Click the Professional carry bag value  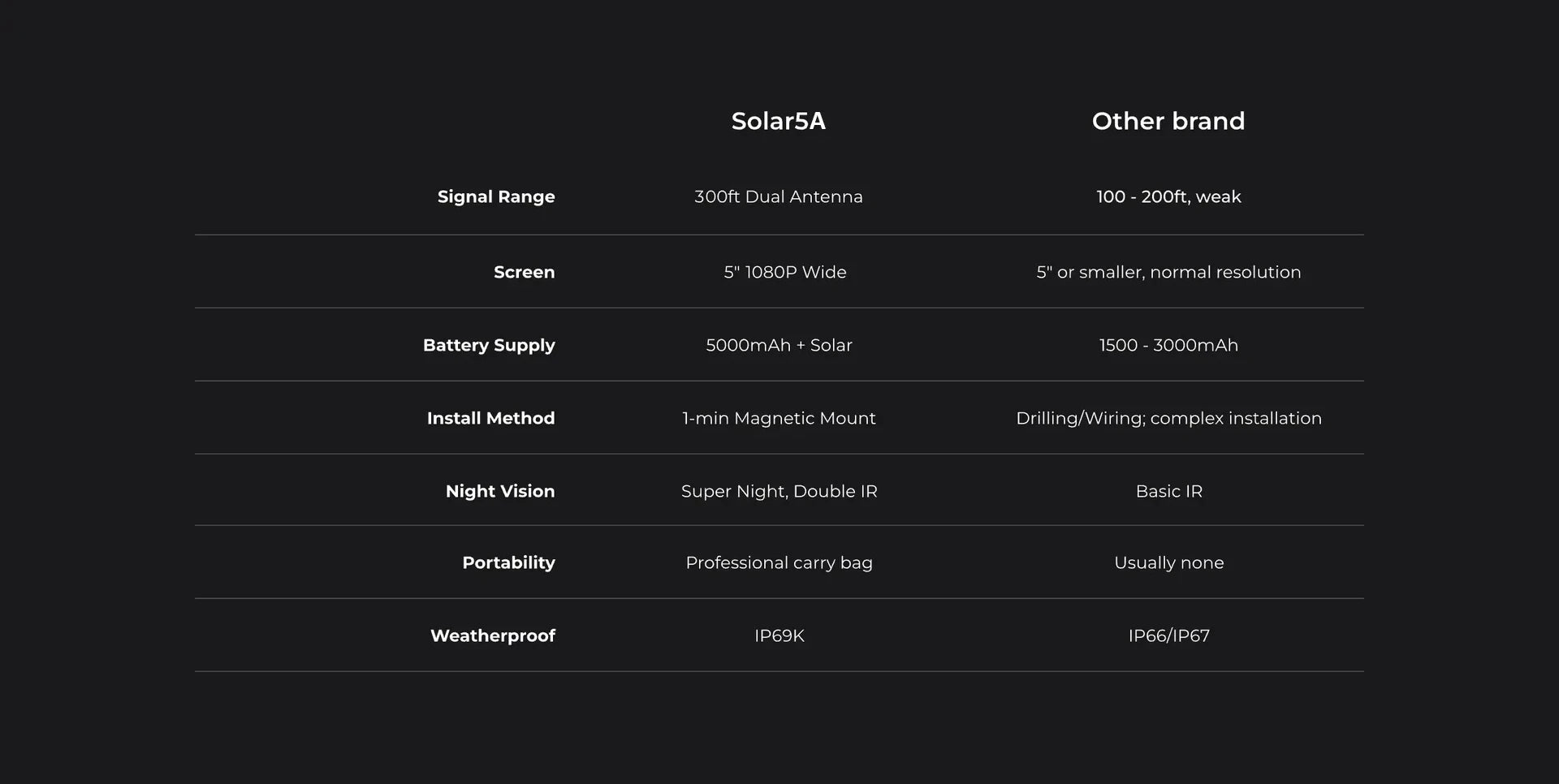coord(778,562)
